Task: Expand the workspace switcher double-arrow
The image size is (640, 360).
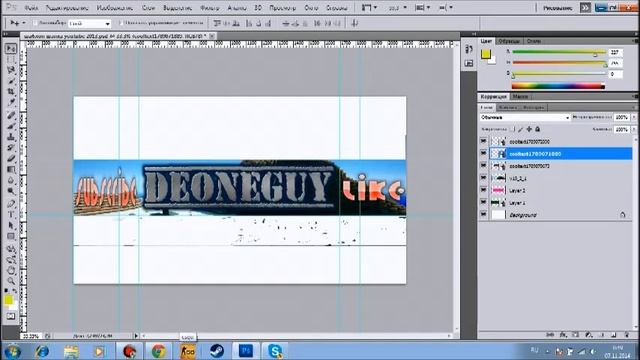Action: 585,8
